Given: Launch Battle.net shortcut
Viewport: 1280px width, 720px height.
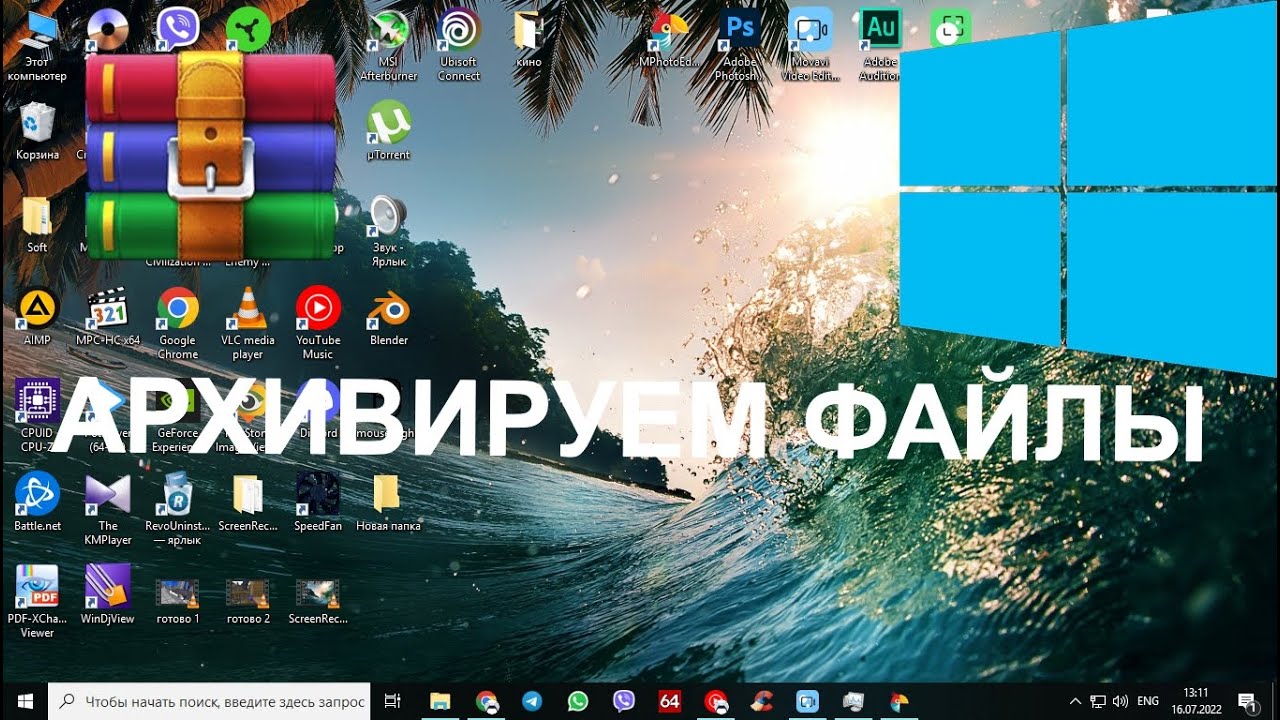Looking at the screenshot, I should tap(37, 502).
